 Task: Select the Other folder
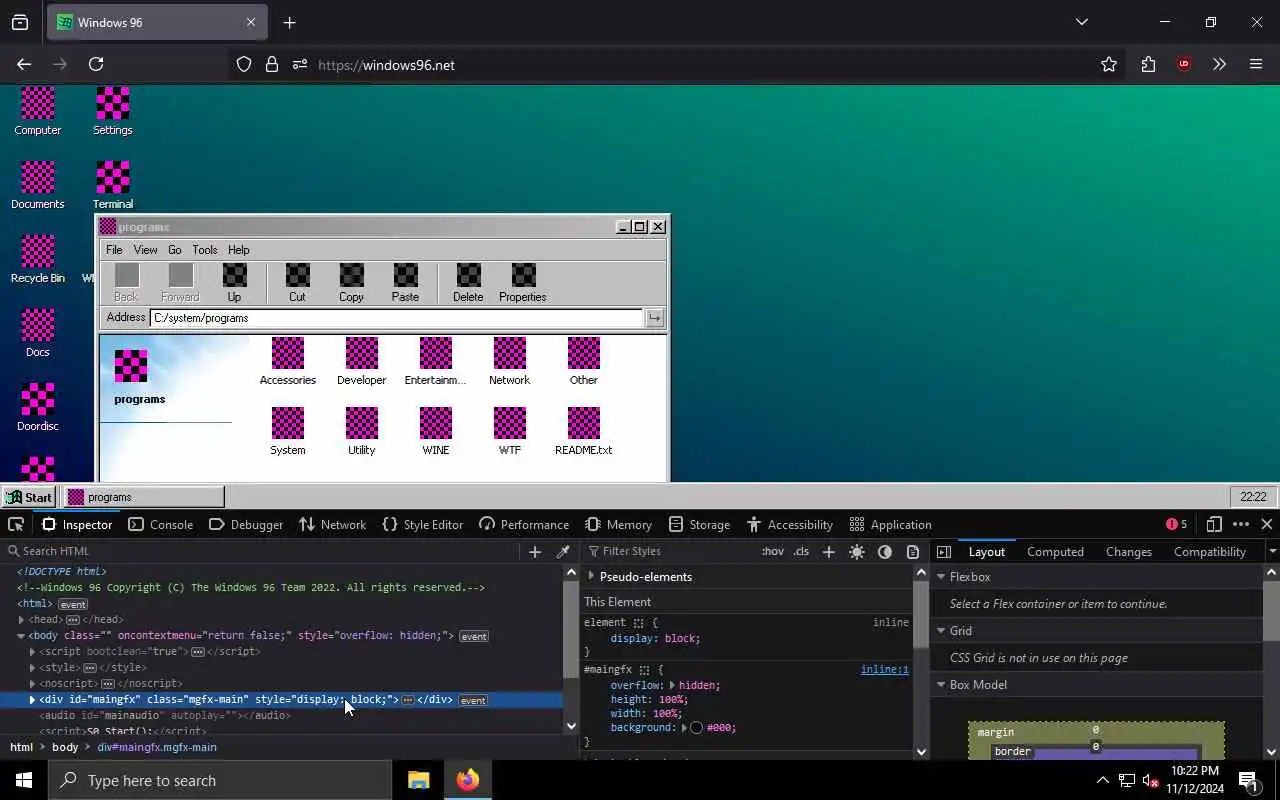click(584, 361)
